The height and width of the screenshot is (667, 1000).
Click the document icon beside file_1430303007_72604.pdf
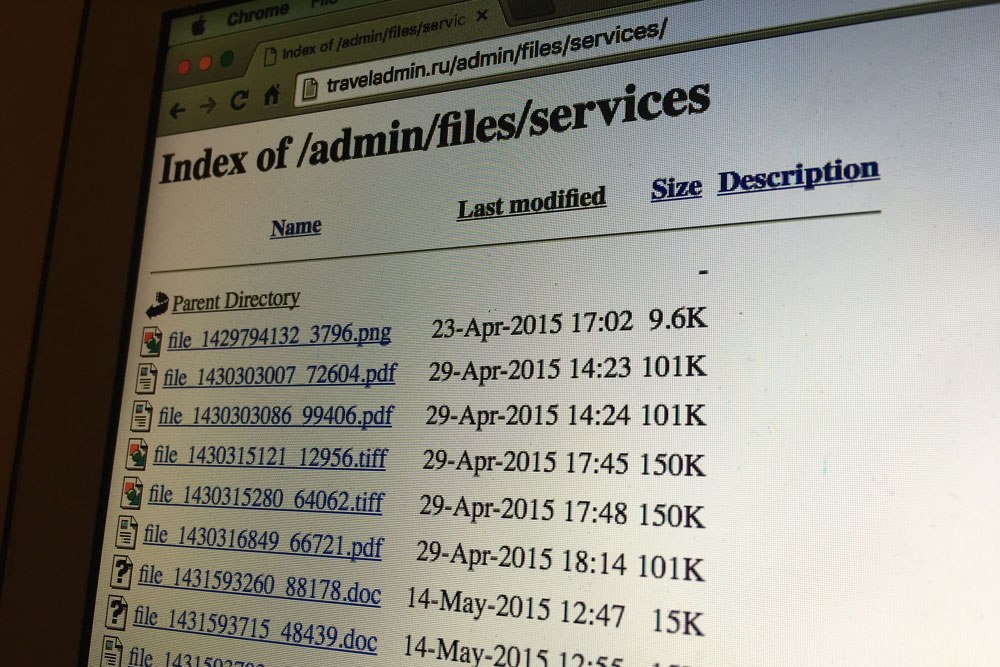[x=146, y=378]
